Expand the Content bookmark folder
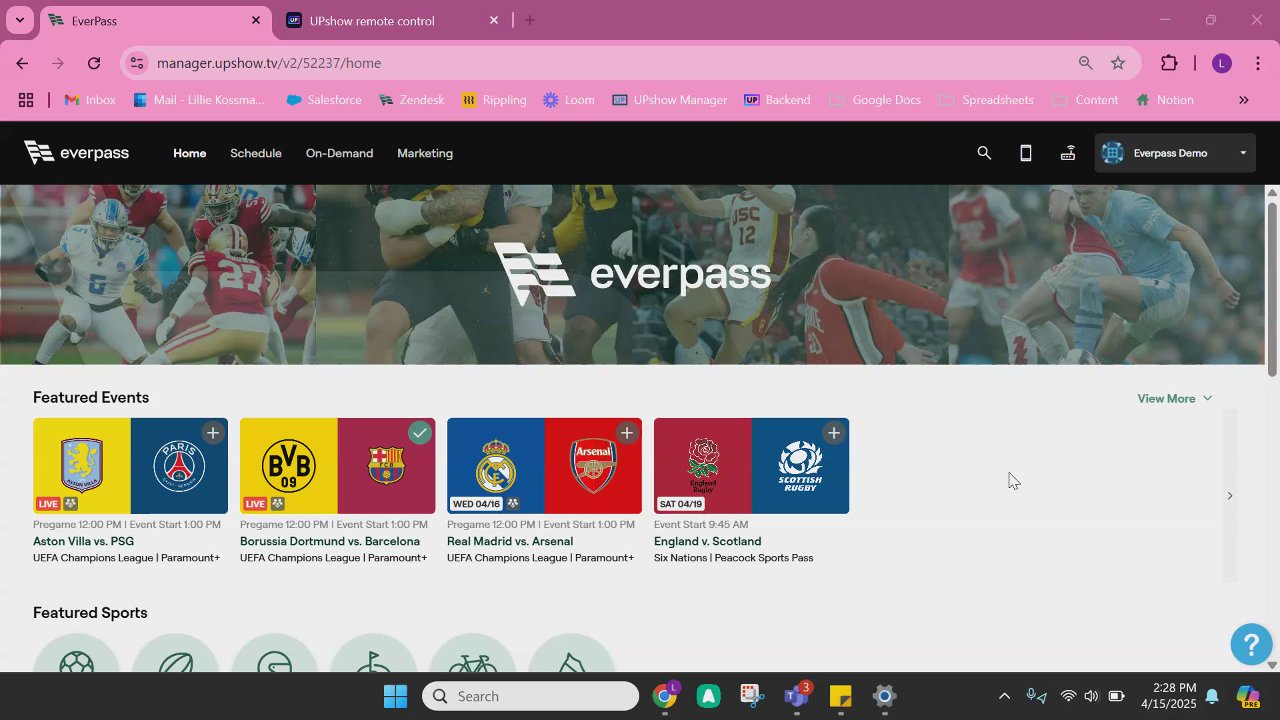Screen dimensions: 1280x720 click(x=1085, y=100)
